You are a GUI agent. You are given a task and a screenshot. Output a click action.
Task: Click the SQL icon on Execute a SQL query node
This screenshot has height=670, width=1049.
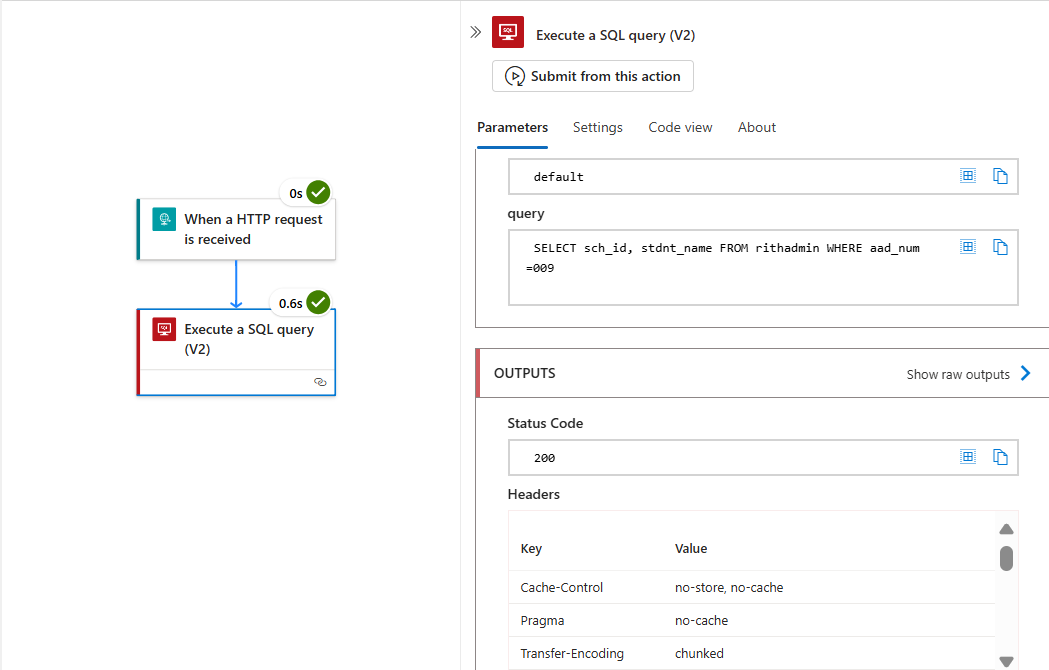(x=164, y=329)
